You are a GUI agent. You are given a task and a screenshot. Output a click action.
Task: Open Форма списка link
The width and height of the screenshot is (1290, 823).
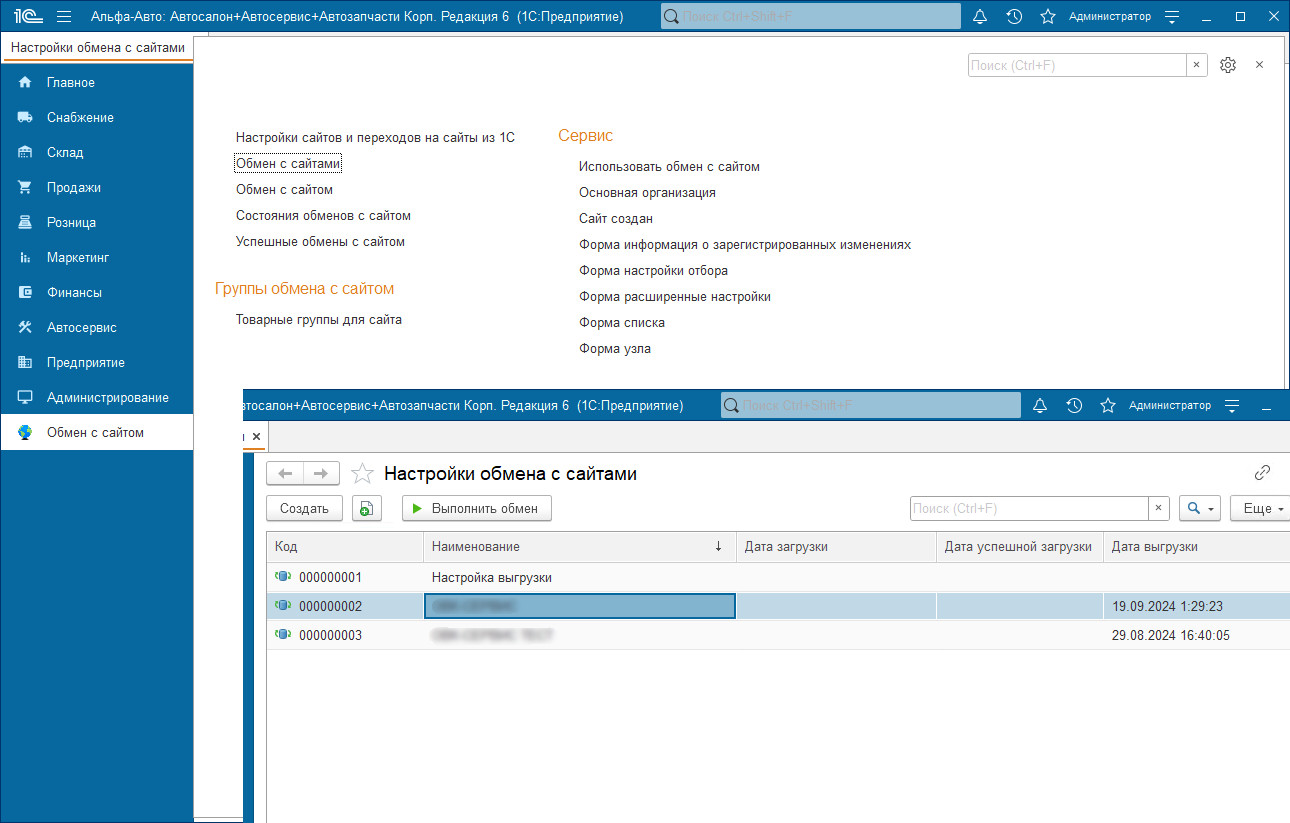coord(622,322)
